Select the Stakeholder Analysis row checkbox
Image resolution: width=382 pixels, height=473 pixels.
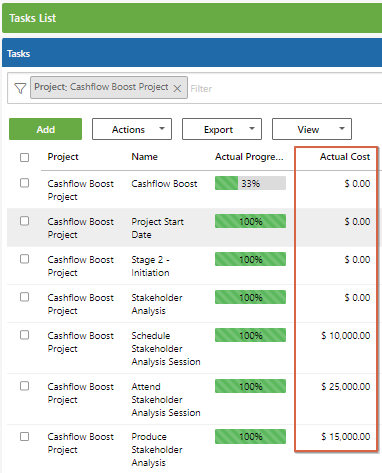point(24,297)
